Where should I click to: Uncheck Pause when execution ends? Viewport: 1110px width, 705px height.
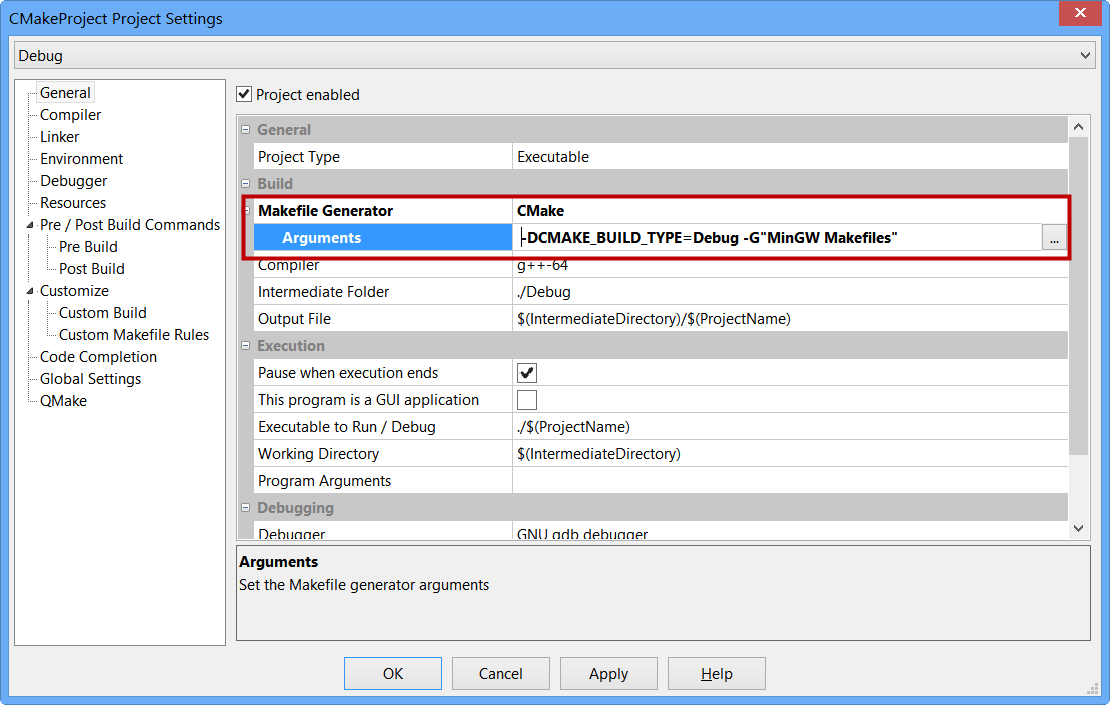[527, 372]
